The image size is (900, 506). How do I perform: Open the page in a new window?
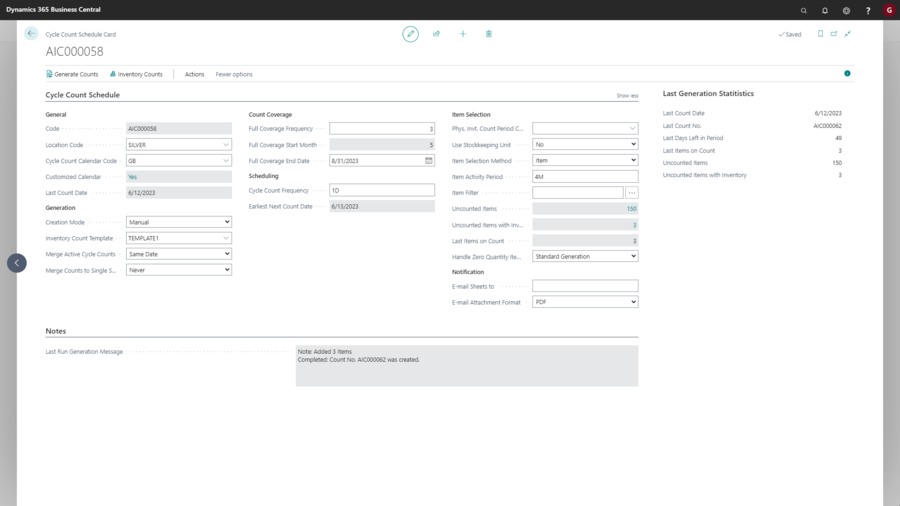pos(834,34)
